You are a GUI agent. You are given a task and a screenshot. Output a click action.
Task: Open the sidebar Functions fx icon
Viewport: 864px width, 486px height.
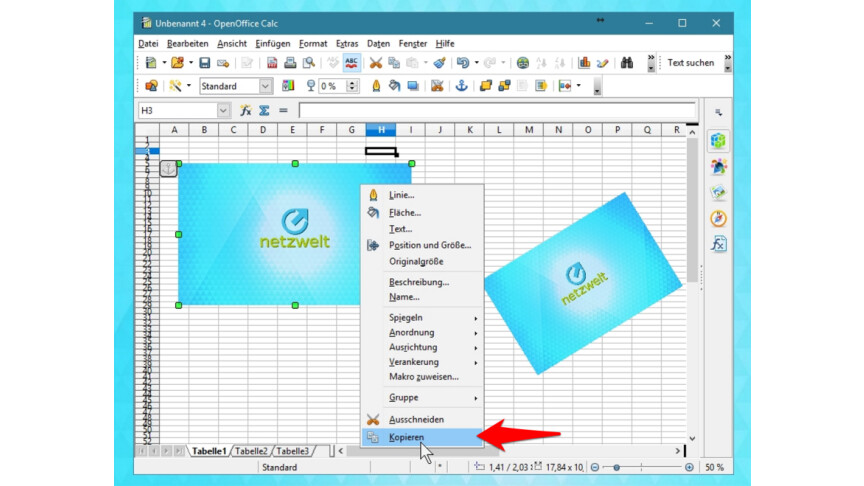(x=718, y=244)
